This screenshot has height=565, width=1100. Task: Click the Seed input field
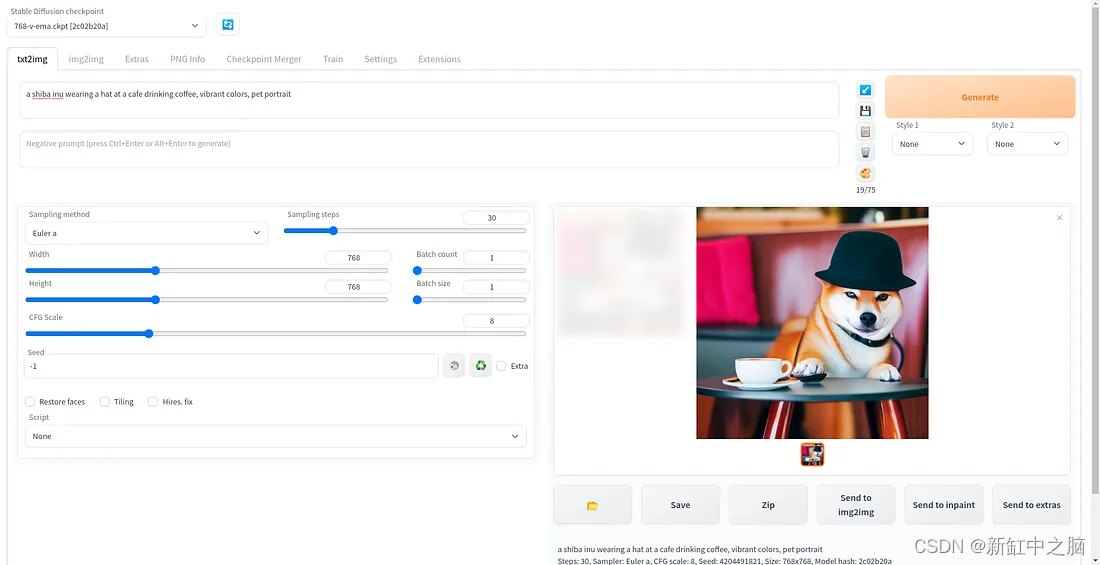[x=232, y=366]
